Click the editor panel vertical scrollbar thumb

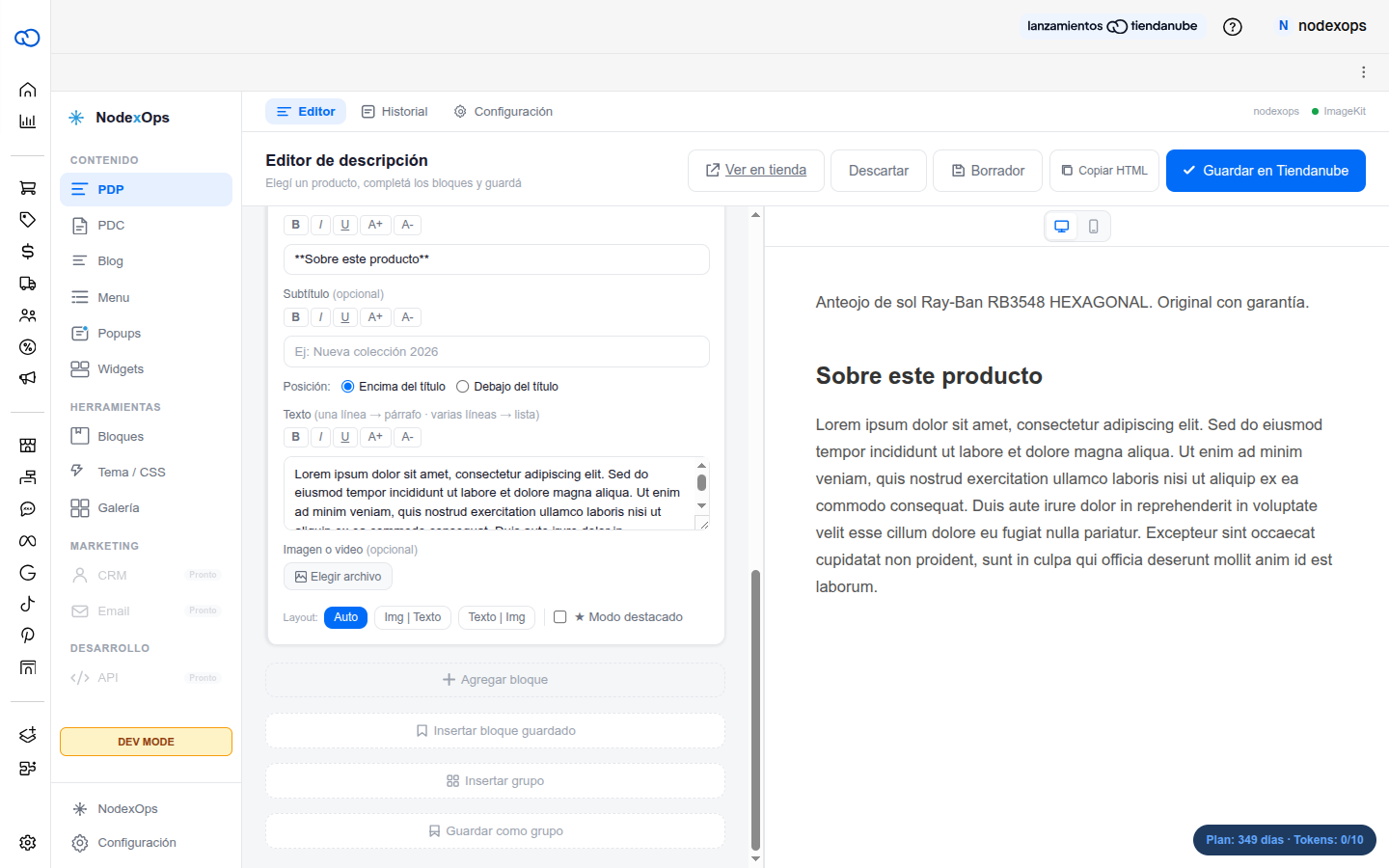755,710
